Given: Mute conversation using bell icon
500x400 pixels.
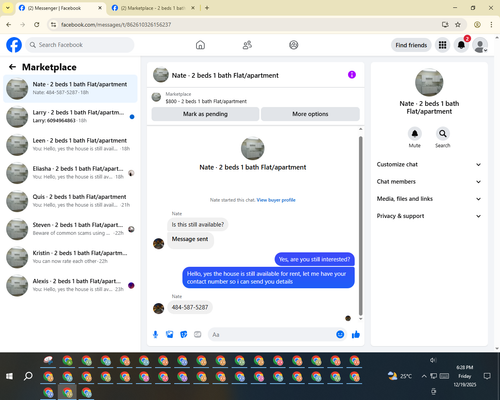Looking at the screenshot, I should tap(415, 134).
